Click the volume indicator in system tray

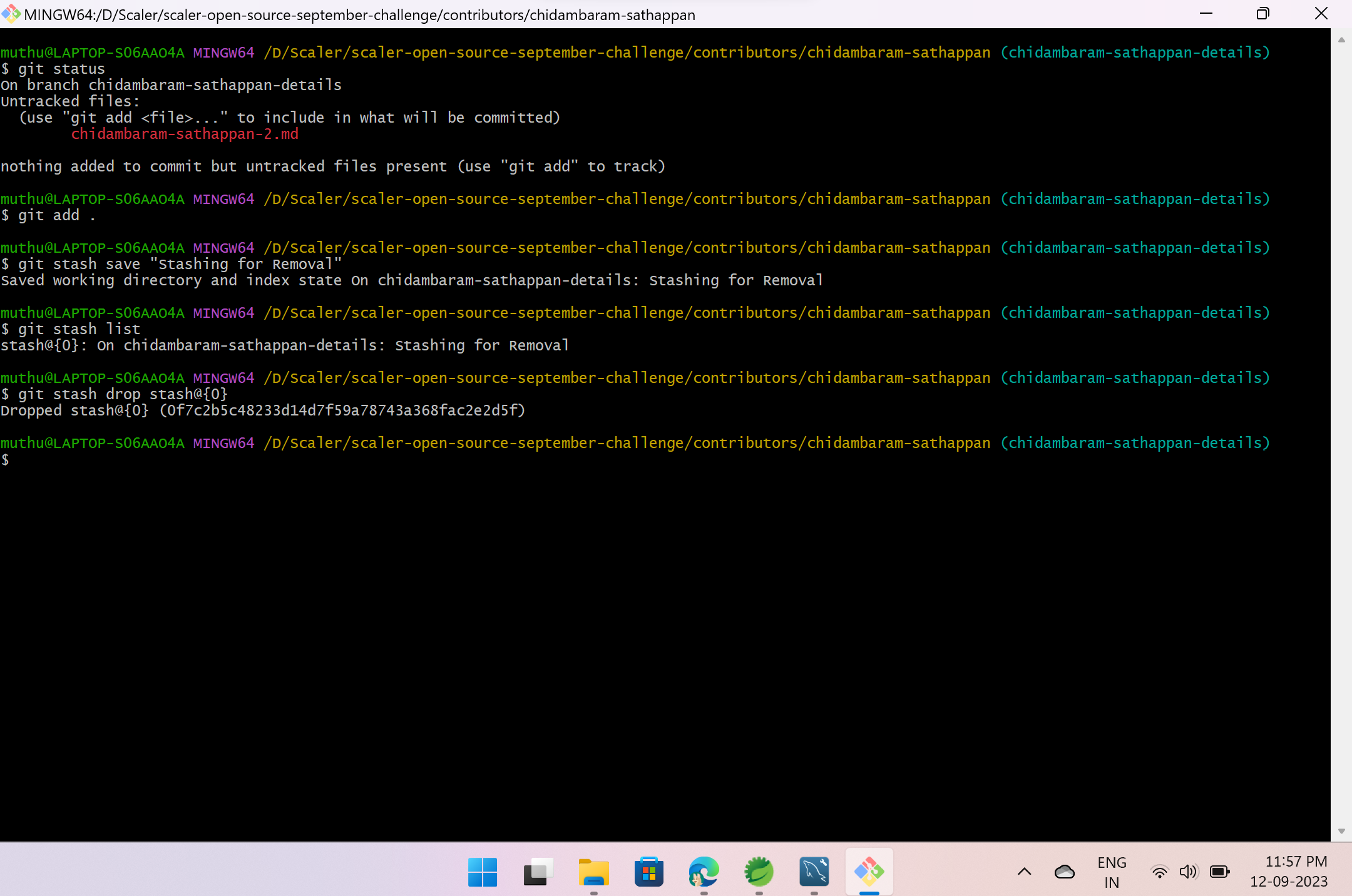pos(1188,872)
